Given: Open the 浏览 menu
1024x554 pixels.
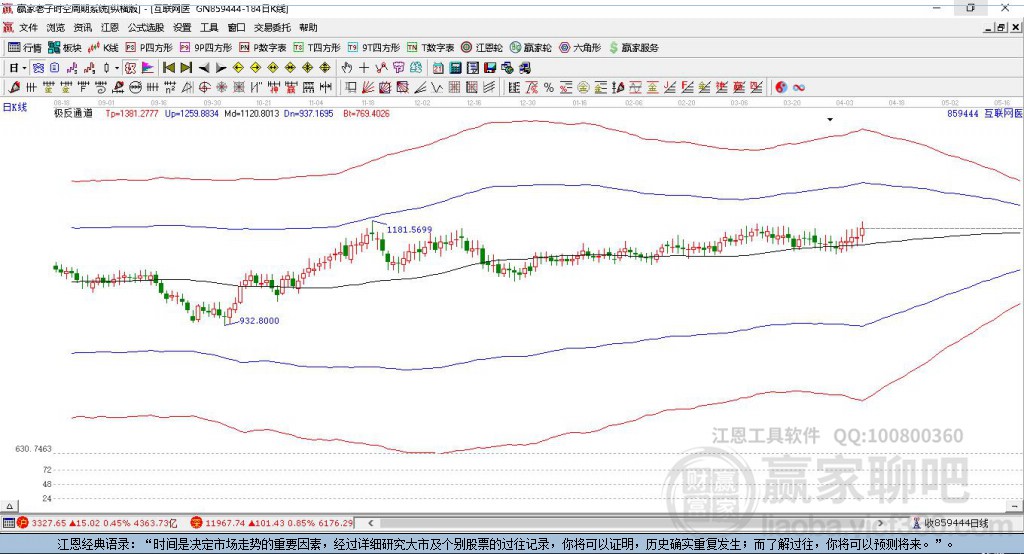Looking at the screenshot, I should point(56,27).
